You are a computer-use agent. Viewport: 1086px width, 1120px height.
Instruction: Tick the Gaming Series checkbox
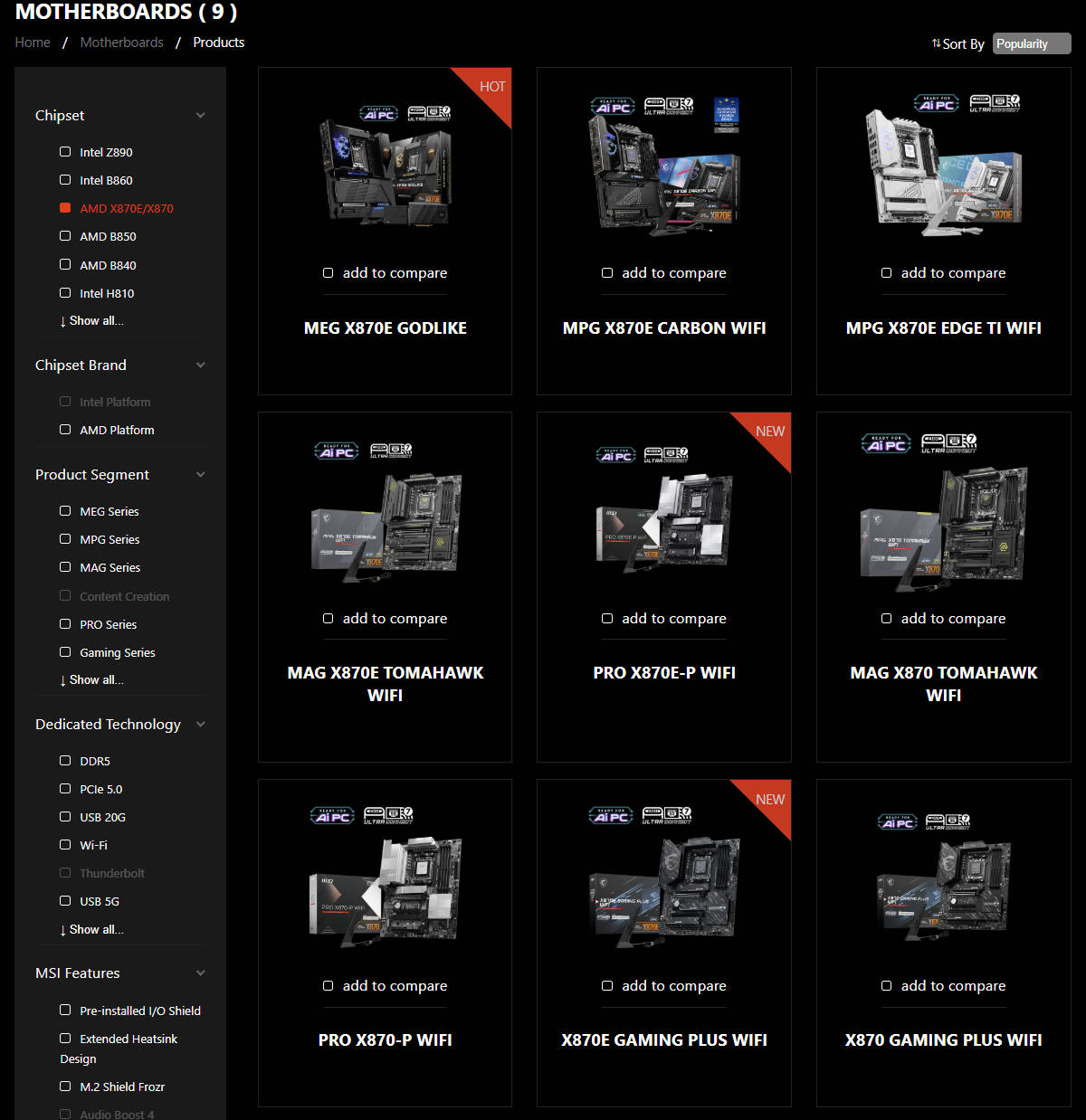(x=65, y=652)
